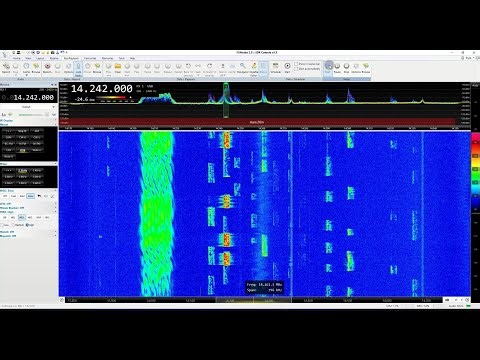This screenshot has height=360, width=480.
Task: Open the Home ribbon tab
Action: coord(16,58)
